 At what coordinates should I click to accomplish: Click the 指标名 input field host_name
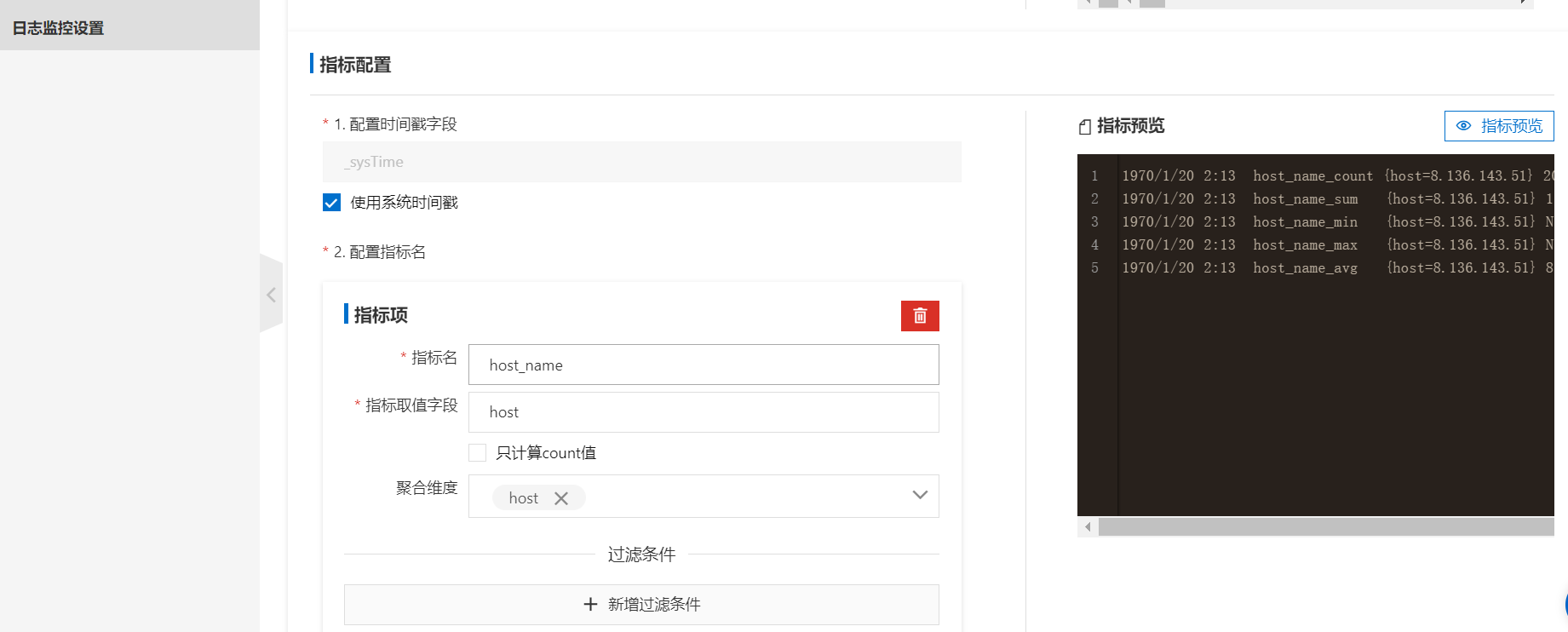pos(704,365)
